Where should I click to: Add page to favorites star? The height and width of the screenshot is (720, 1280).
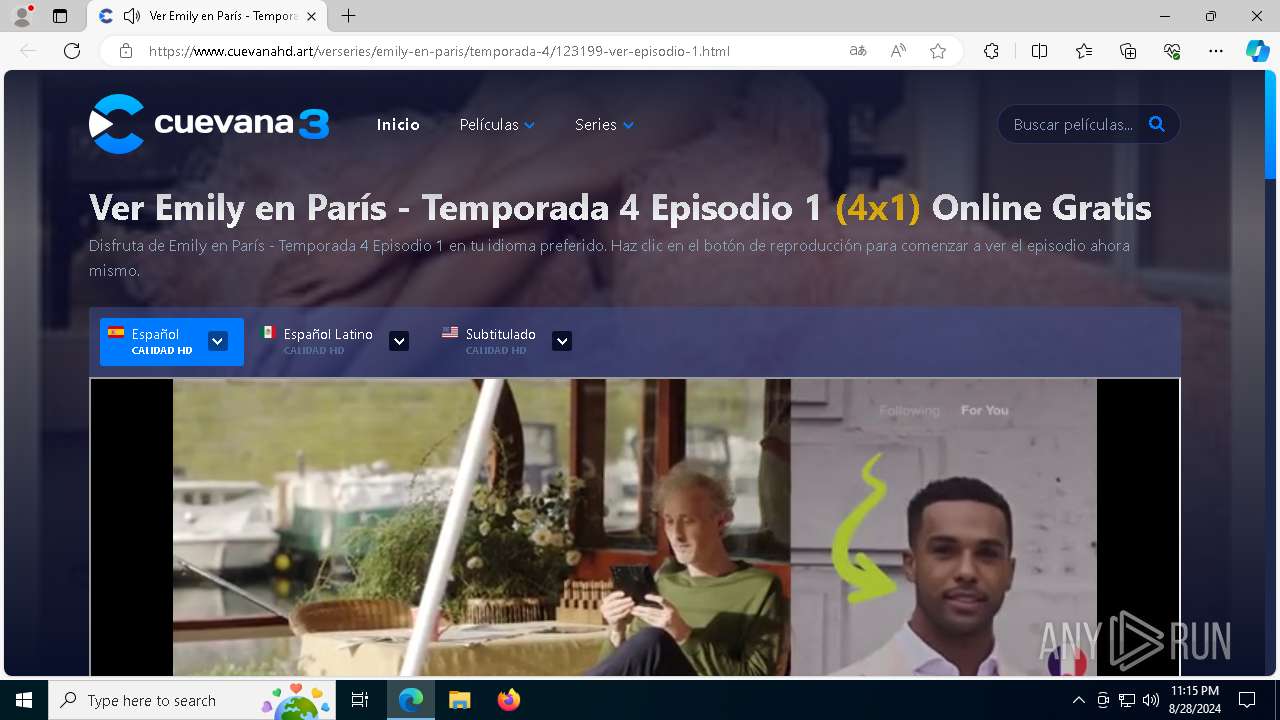point(938,51)
